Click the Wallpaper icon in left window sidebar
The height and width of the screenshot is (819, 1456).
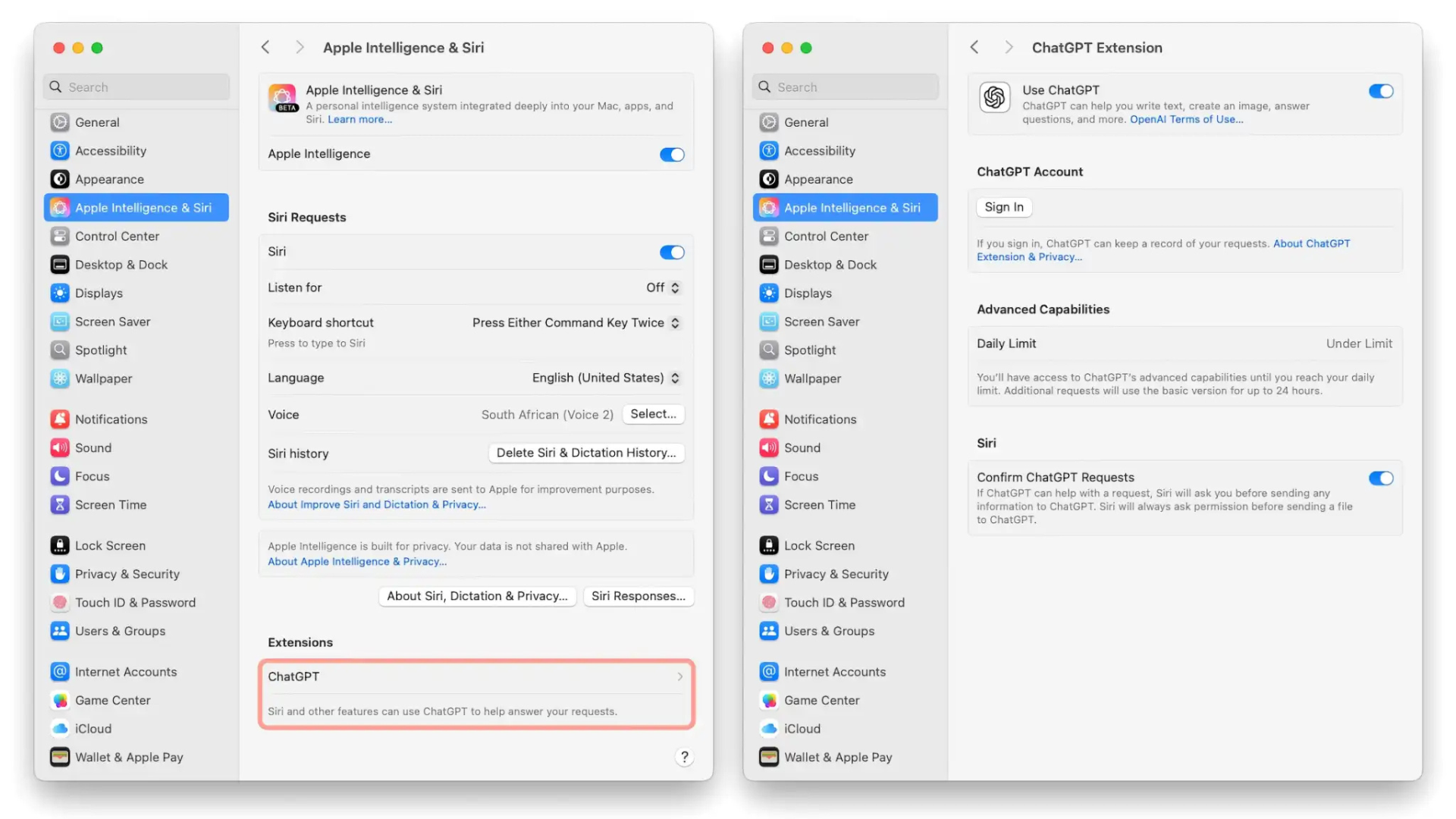click(60, 378)
